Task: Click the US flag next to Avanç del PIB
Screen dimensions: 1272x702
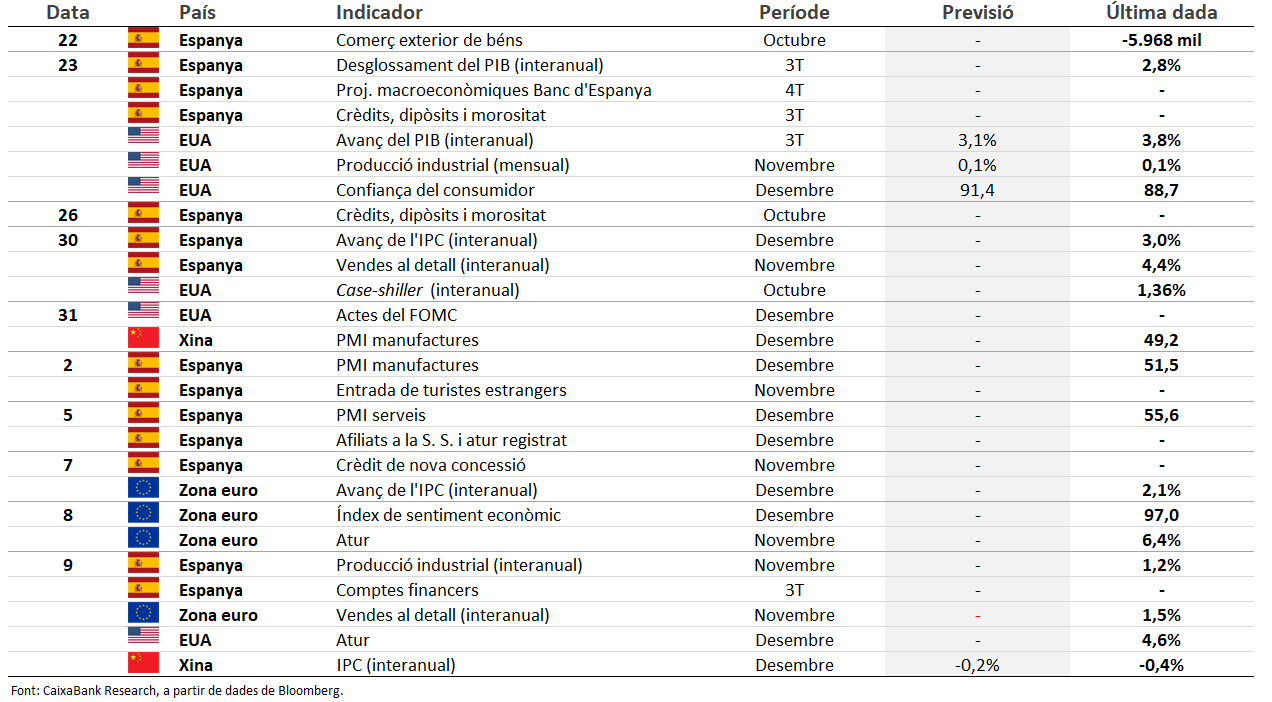Action: click(x=143, y=140)
